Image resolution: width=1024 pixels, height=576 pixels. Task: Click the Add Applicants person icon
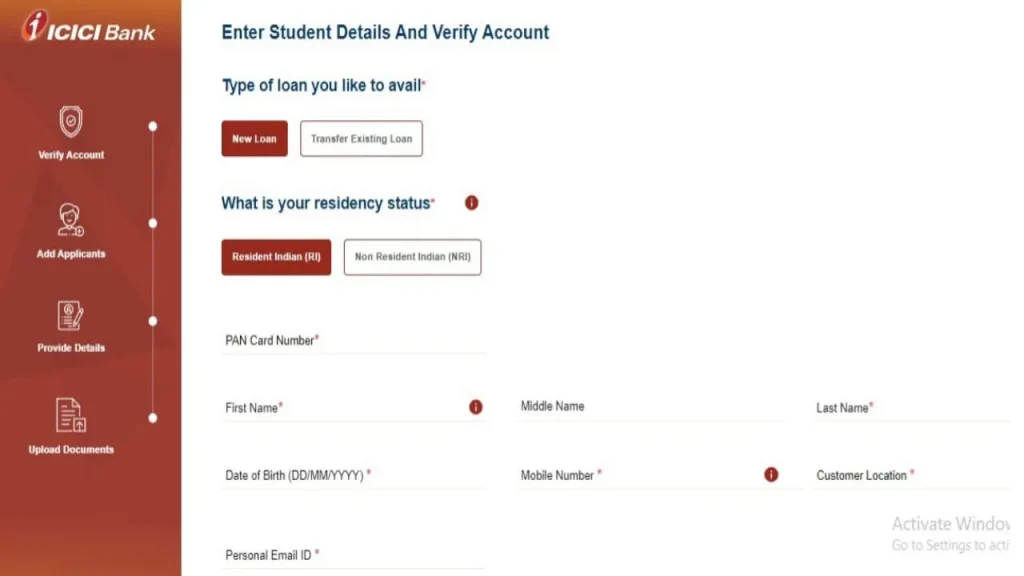(71, 219)
